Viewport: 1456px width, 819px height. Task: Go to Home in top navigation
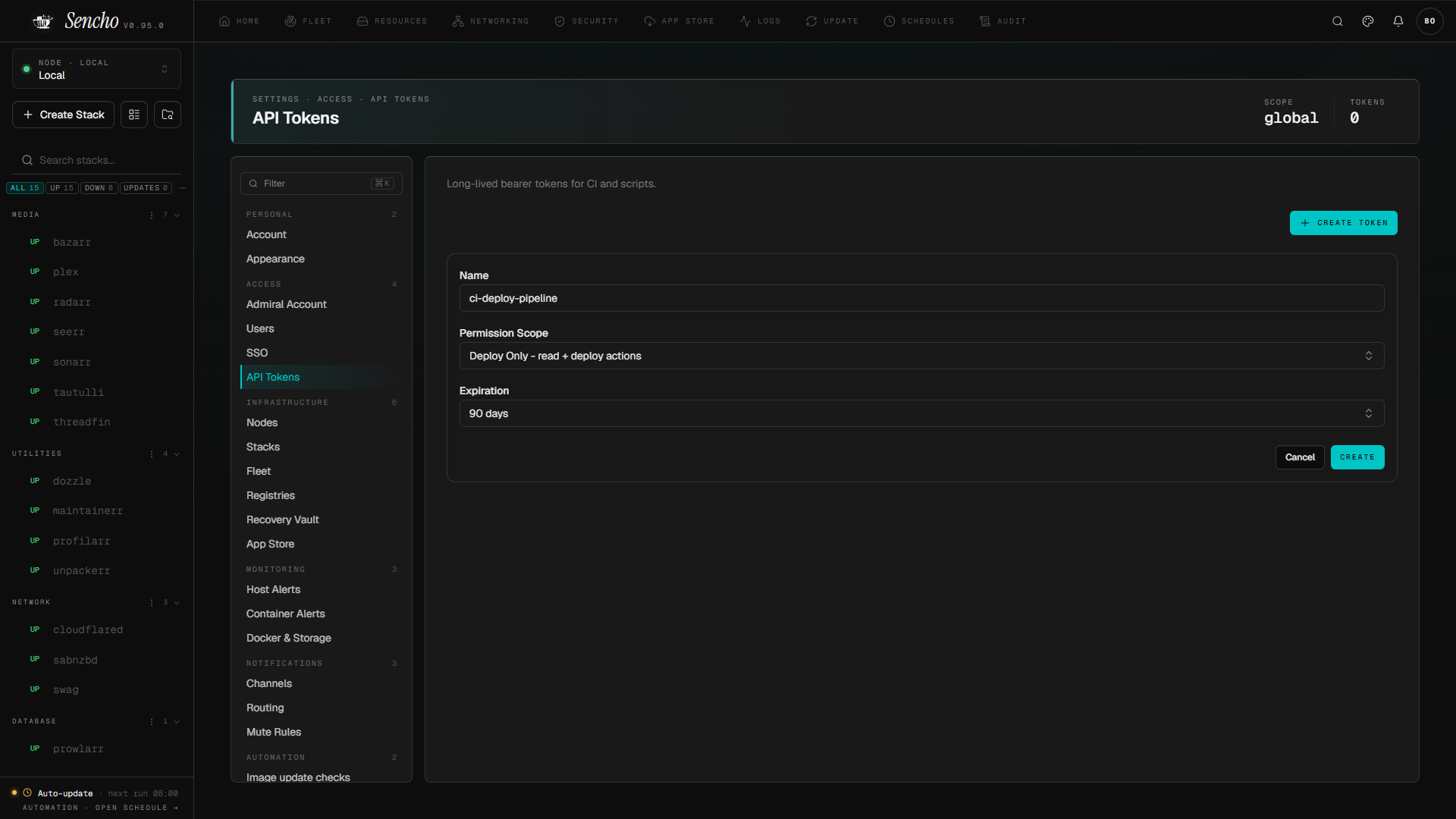point(239,21)
